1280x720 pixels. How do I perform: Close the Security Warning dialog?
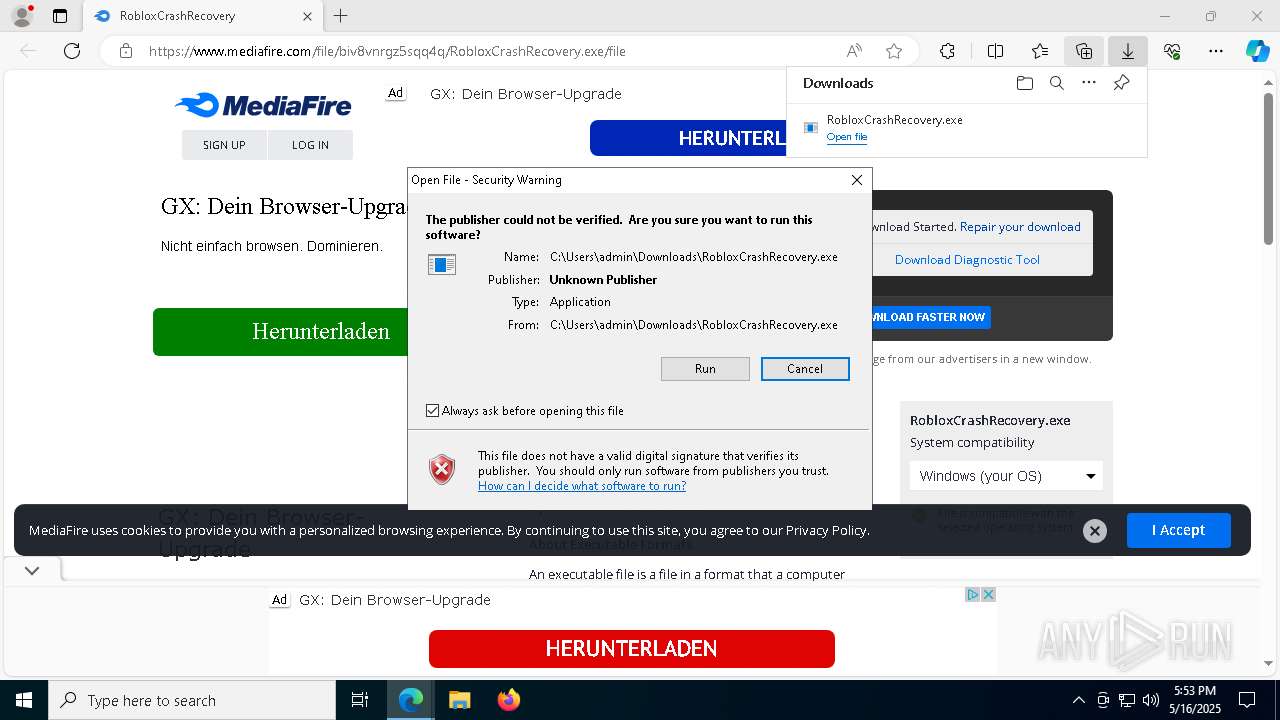856,180
